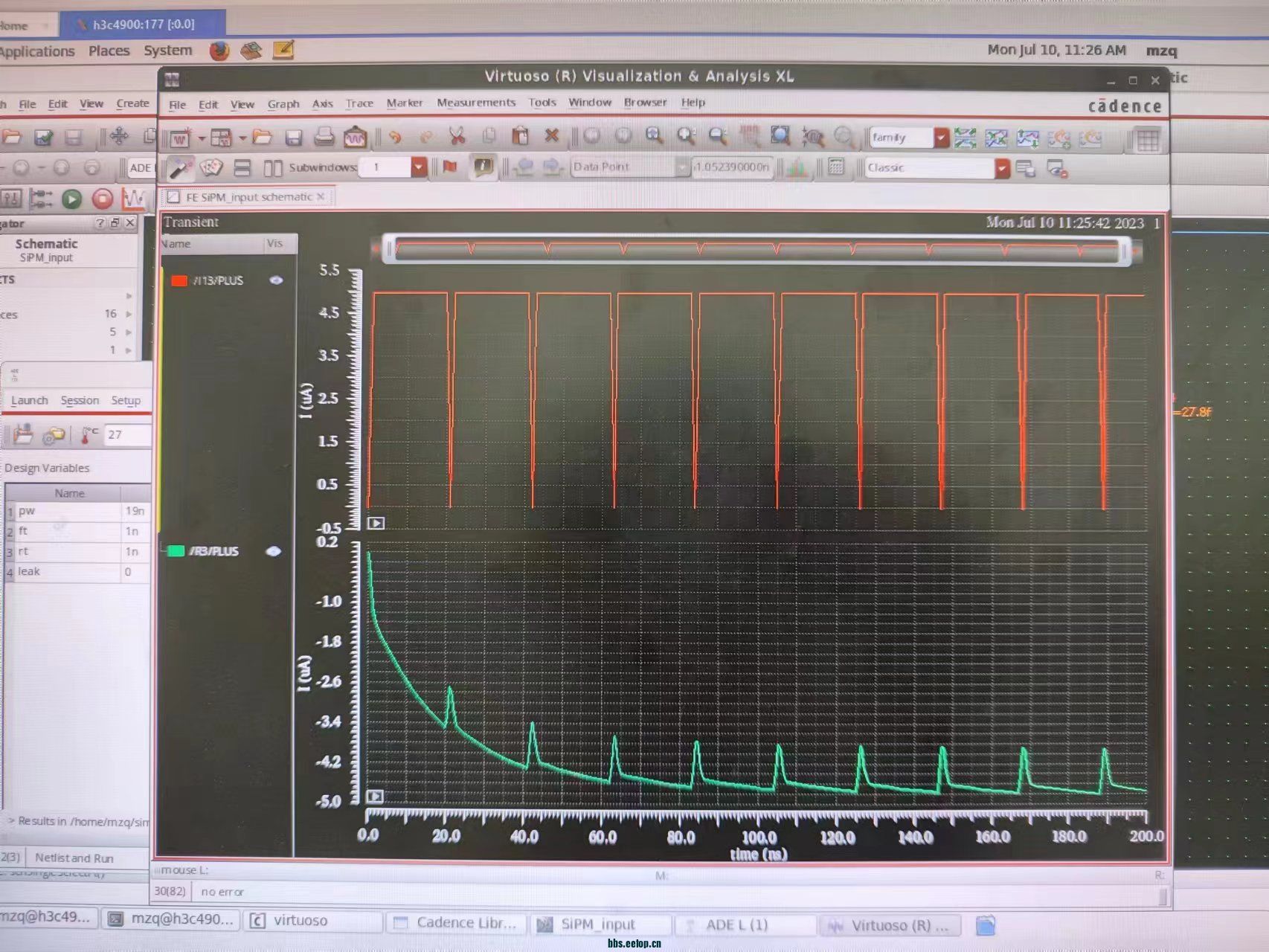Image resolution: width=1269 pixels, height=952 pixels.
Task: Open a saved graph with the folder icon
Action: (x=262, y=137)
